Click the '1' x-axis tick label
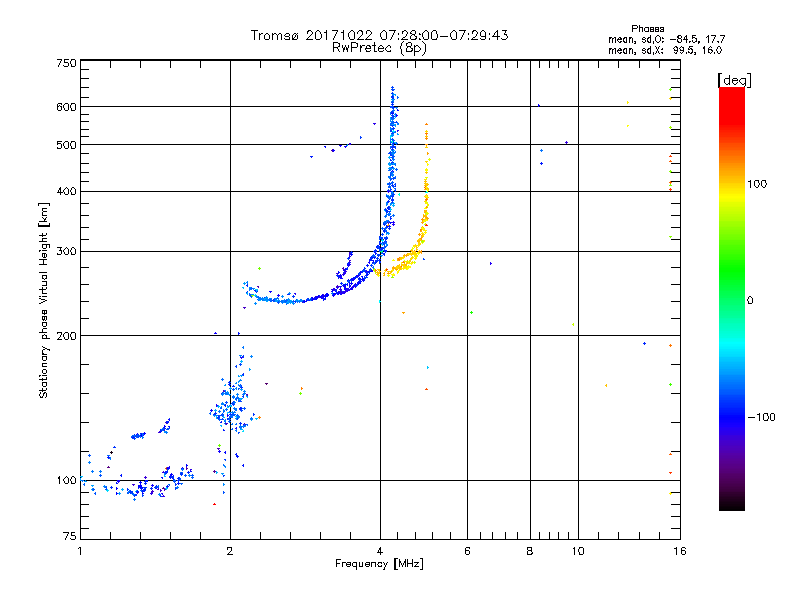The image size is (800, 600). 80,551
